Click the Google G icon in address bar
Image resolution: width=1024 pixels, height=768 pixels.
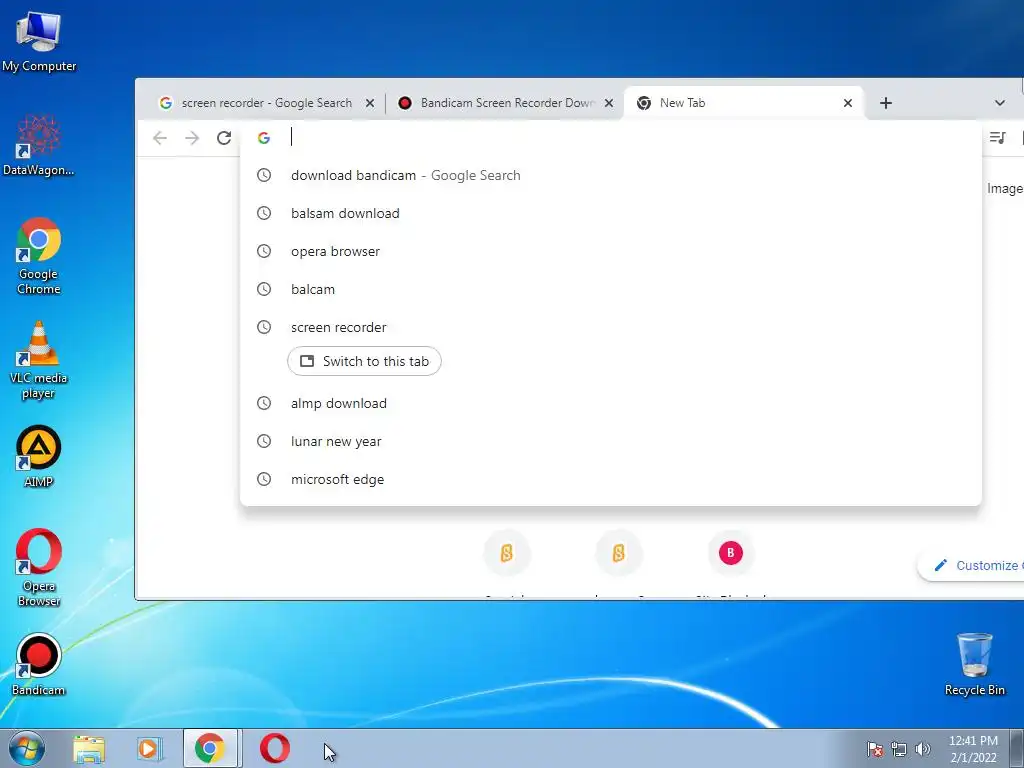[264, 138]
